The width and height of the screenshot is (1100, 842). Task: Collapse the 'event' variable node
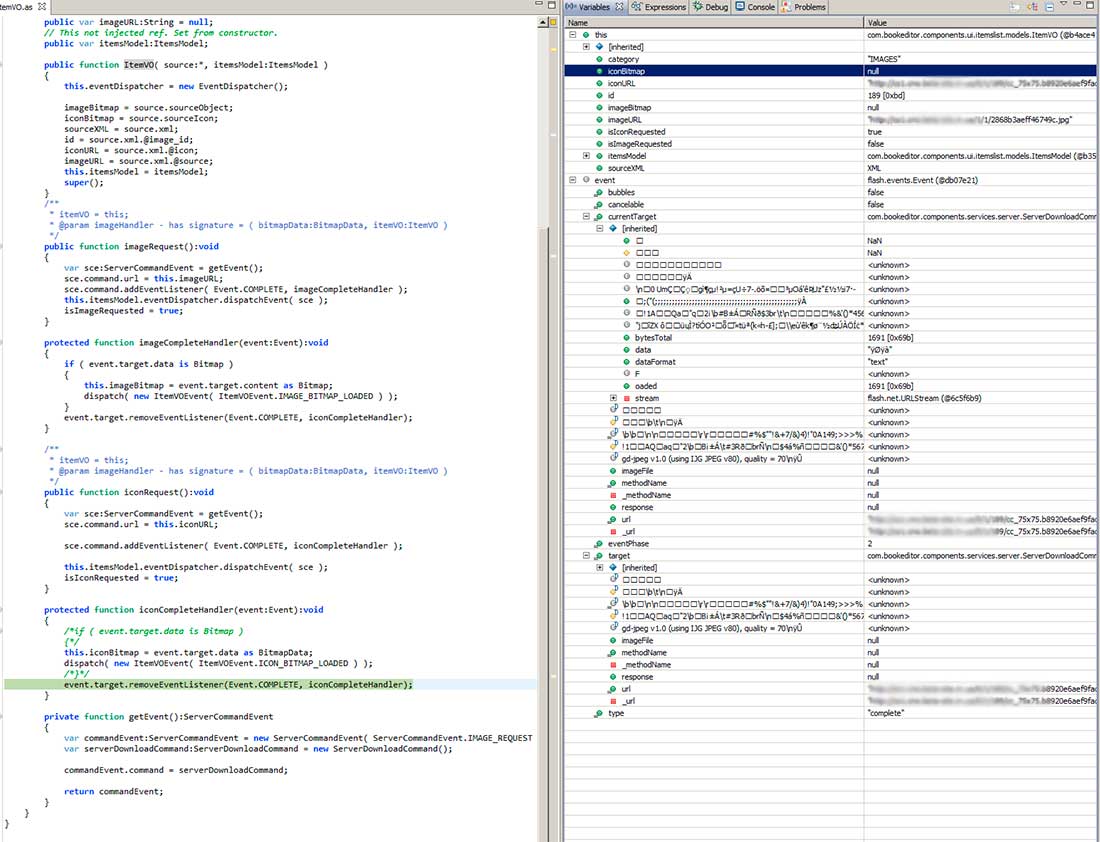pos(573,180)
